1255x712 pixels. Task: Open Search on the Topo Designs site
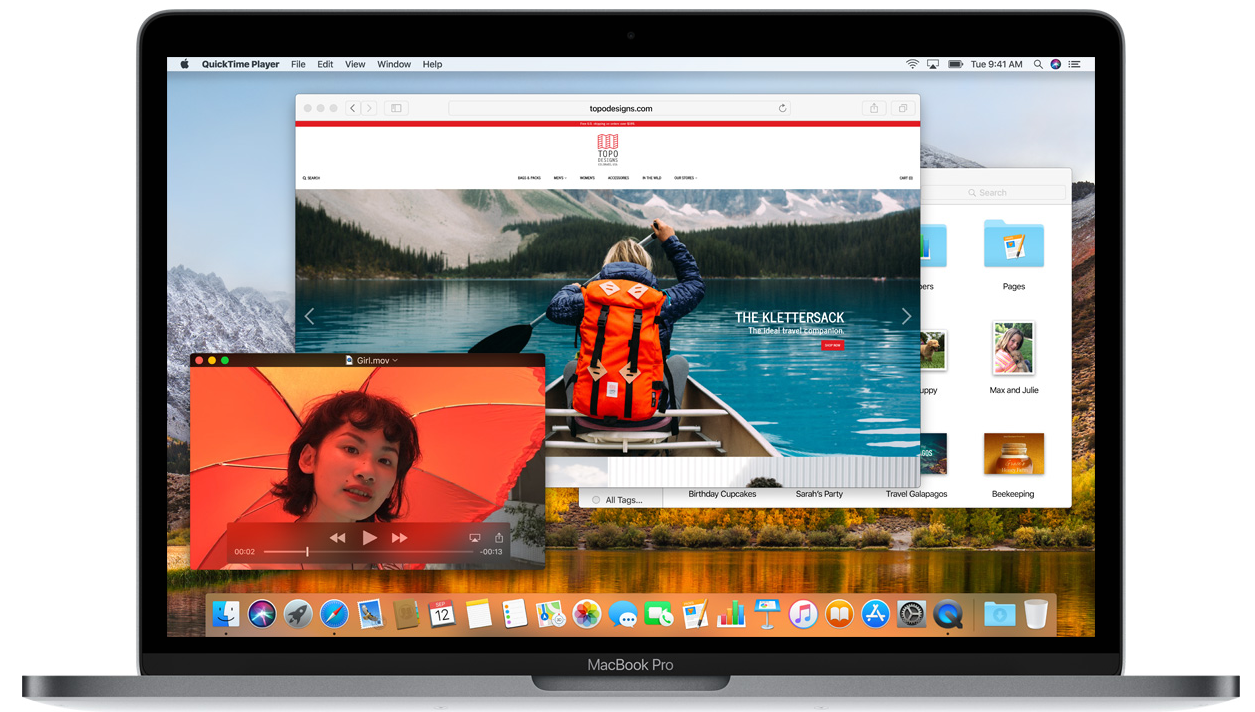point(311,178)
